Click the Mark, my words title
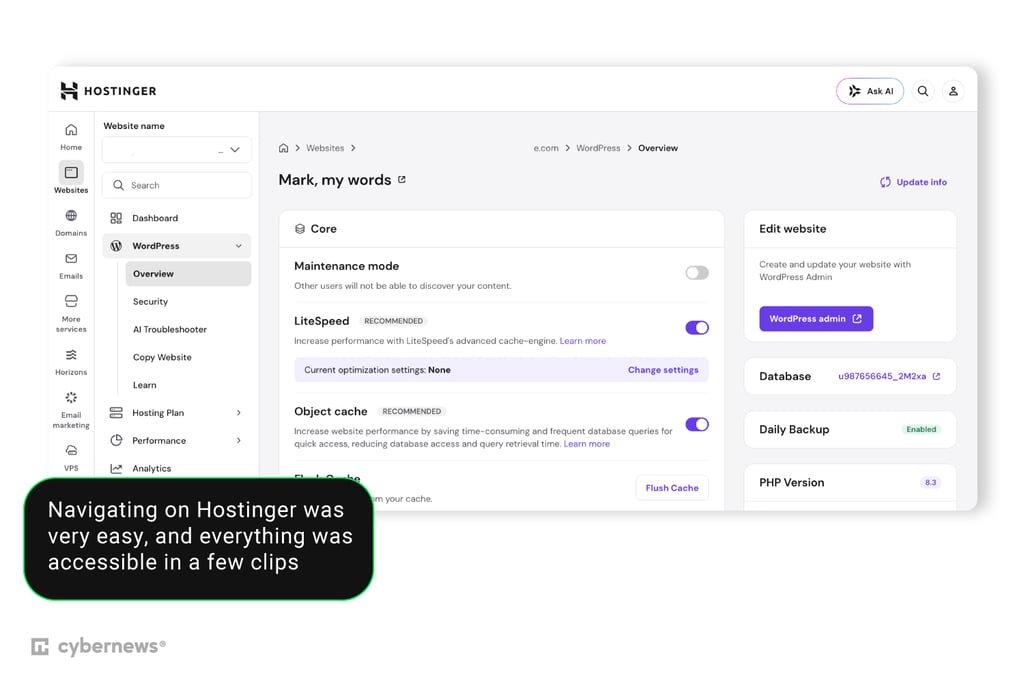1024x684 pixels. 335,180
